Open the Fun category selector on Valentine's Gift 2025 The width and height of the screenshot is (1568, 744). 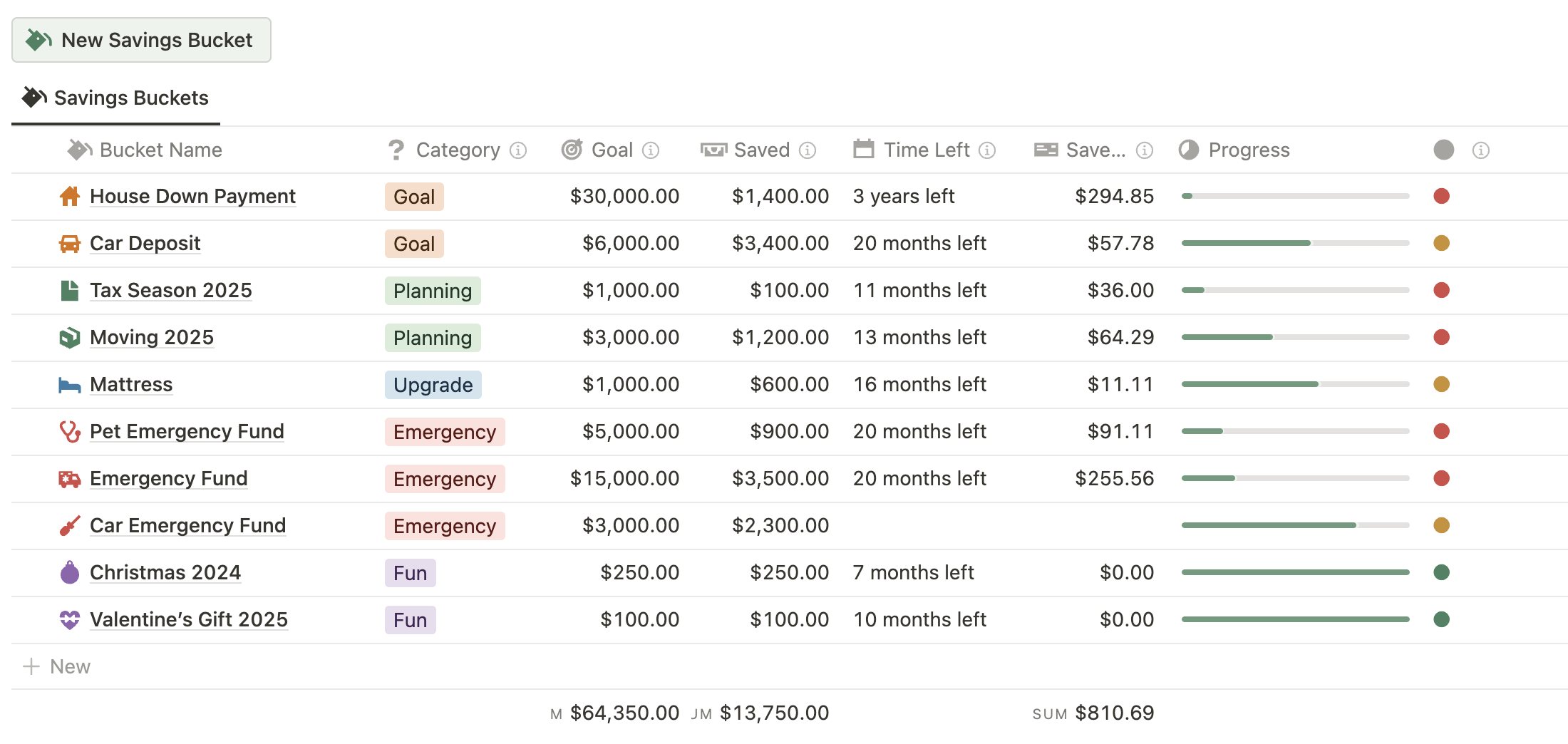[x=409, y=619]
